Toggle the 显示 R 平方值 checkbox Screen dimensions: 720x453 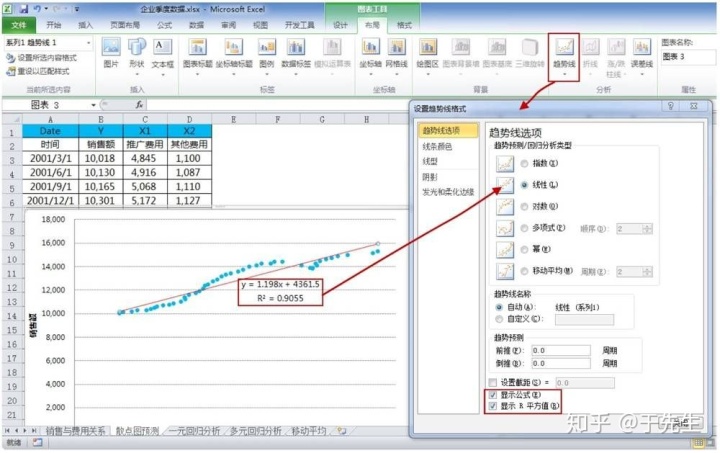coord(493,406)
